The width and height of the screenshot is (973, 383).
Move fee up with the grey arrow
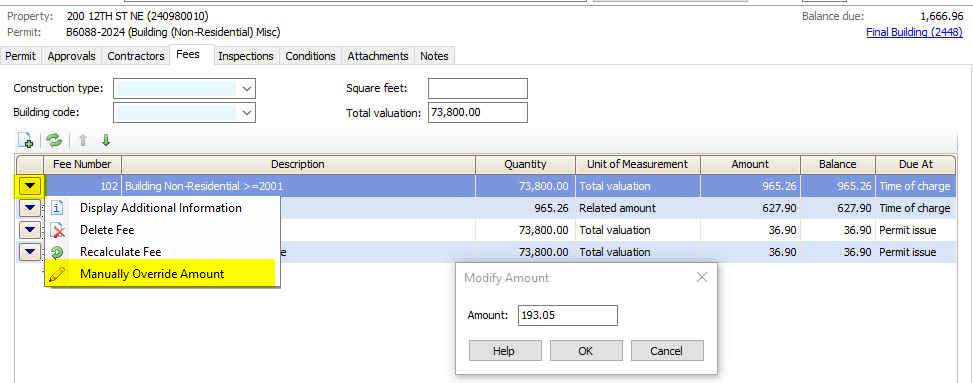click(82, 141)
